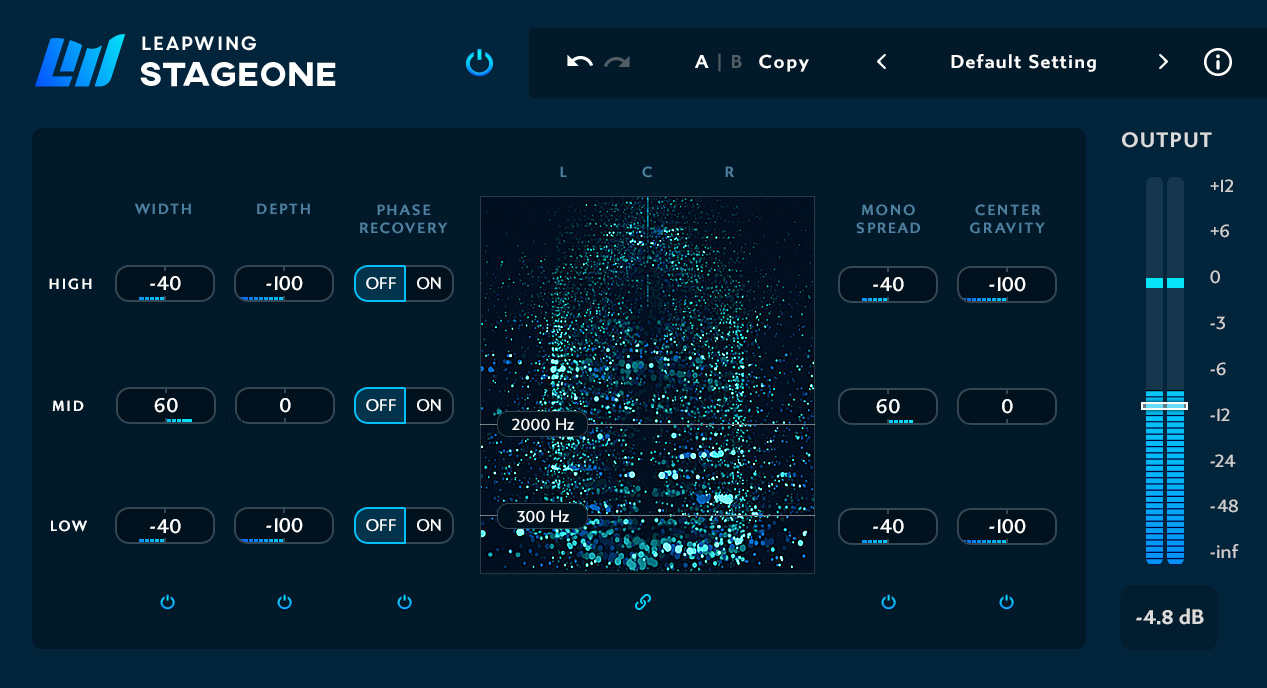Toggle the main plugin power button
The width and height of the screenshot is (1267, 688).
tap(479, 62)
